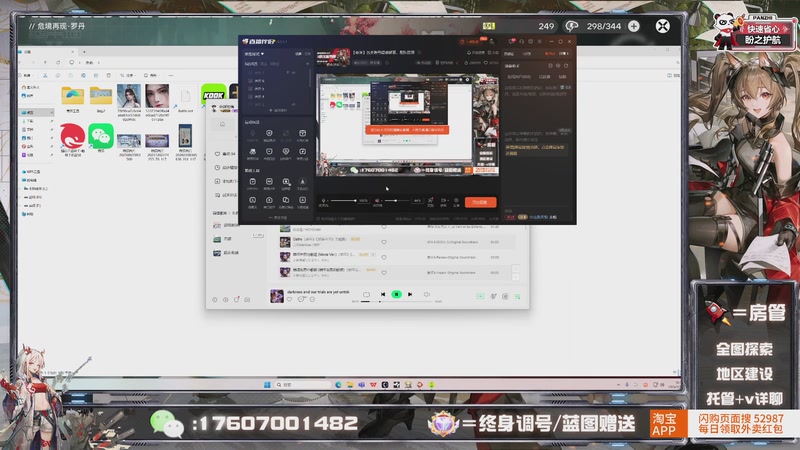This screenshot has height=450, width=800.
Task: Click the Delete trash icon in Explorer toolbar
Action: pos(109,76)
